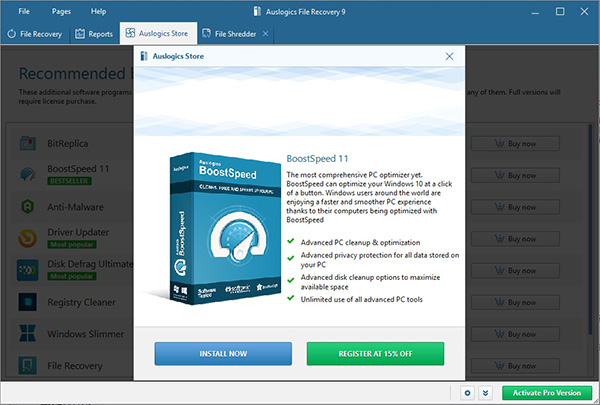This screenshot has height=405, width=600.
Task: Click the File Recovery tab power icon
Action: pyautogui.click(x=12, y=34)
